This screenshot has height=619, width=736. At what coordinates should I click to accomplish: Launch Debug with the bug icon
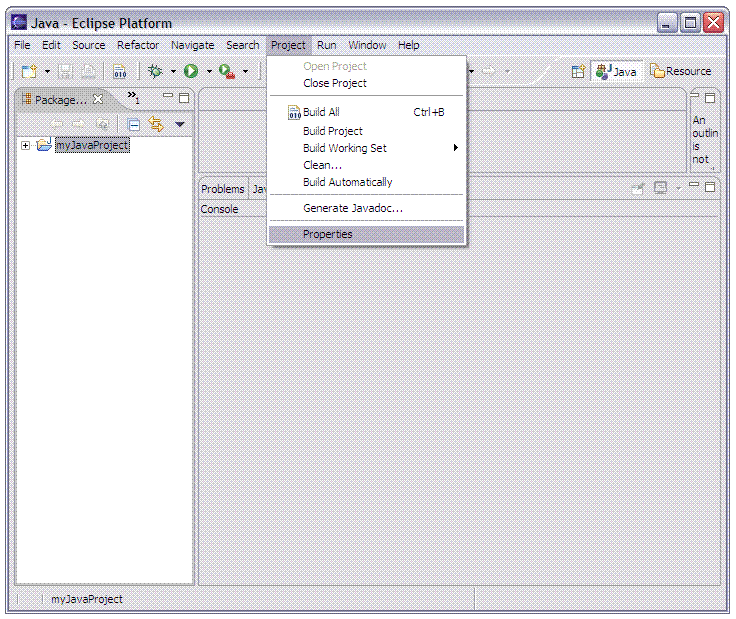tap(155, 71)
